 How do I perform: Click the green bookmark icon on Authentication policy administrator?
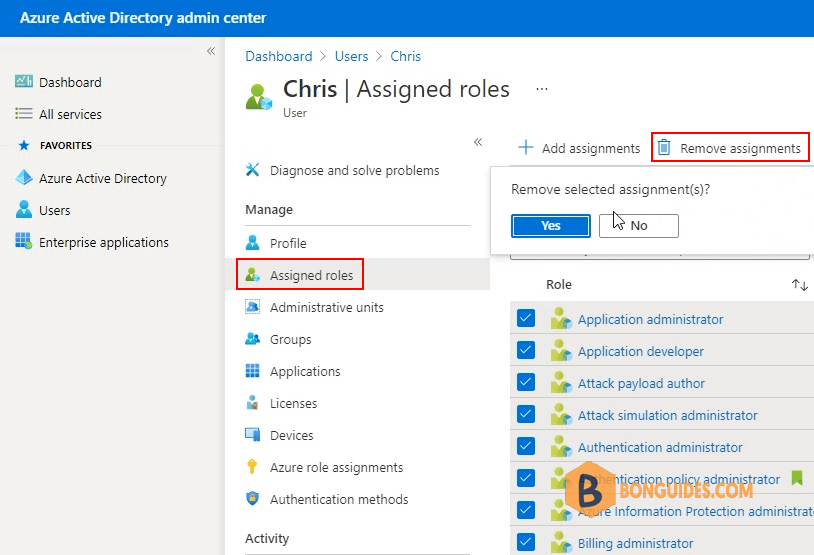pyautogui.click(x=797, y=478)
